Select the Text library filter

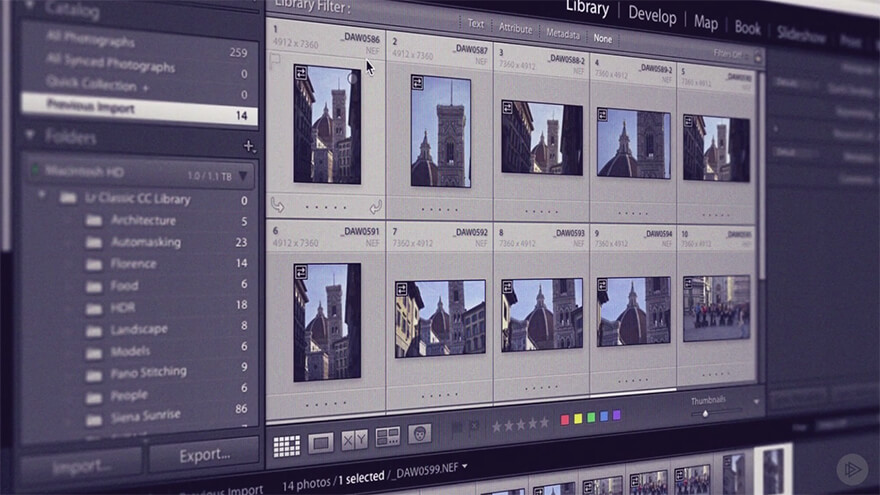click(475, 24)
